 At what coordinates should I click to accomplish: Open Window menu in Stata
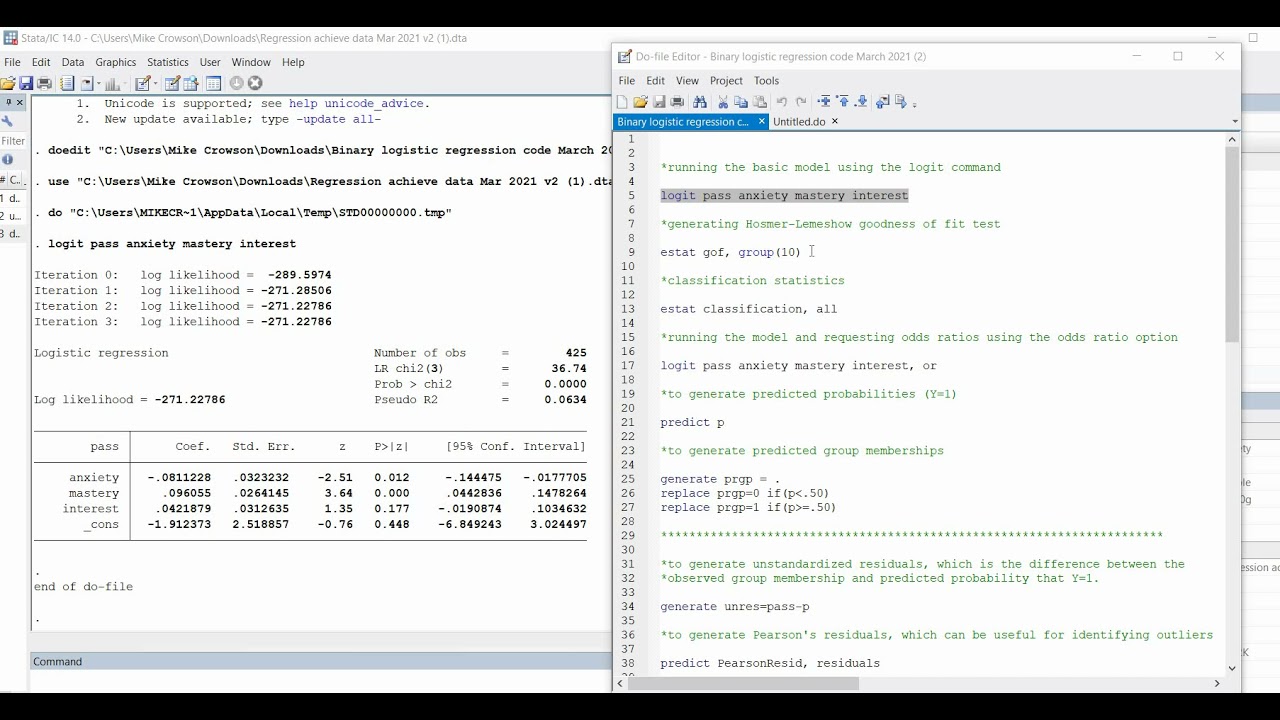(x=251, y=62)
